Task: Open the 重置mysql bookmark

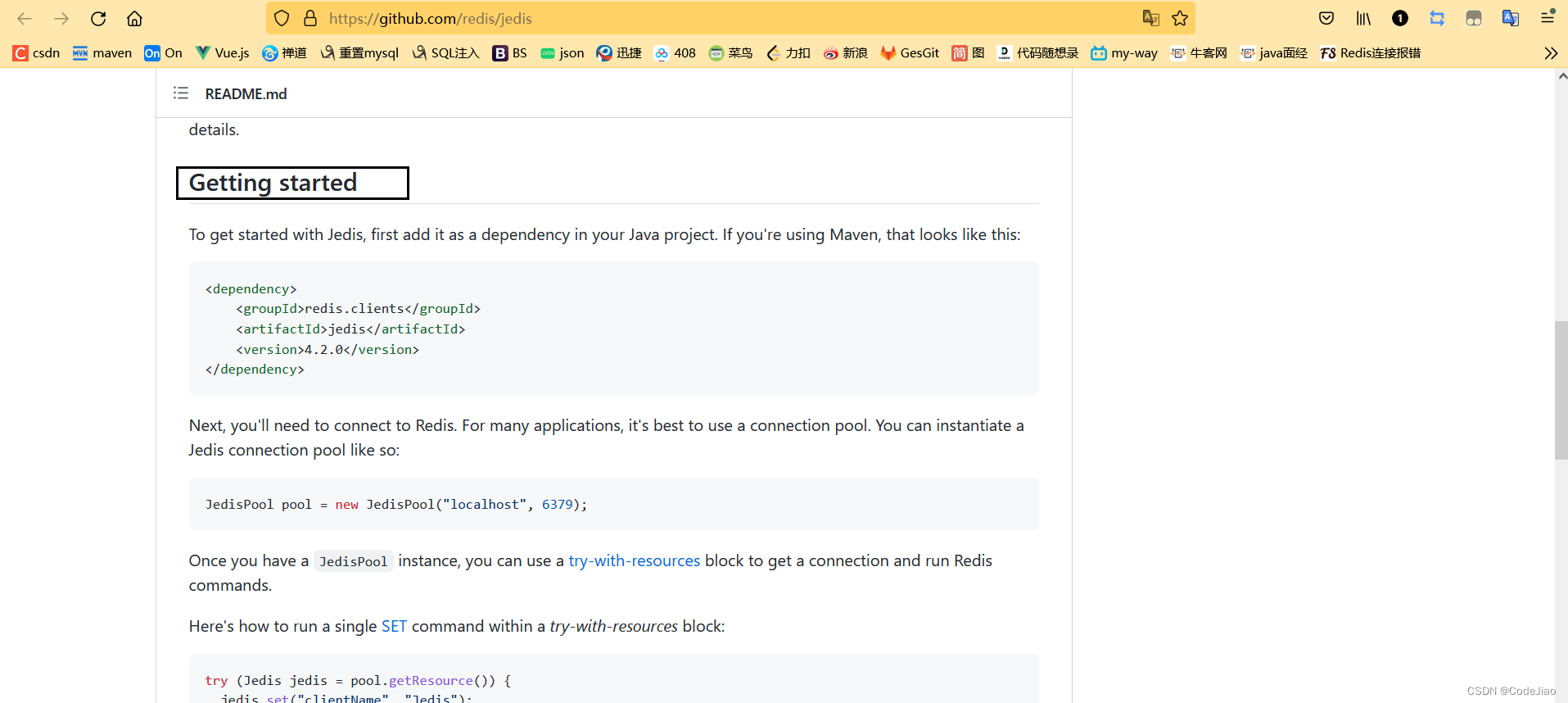Action: point(359,53)
